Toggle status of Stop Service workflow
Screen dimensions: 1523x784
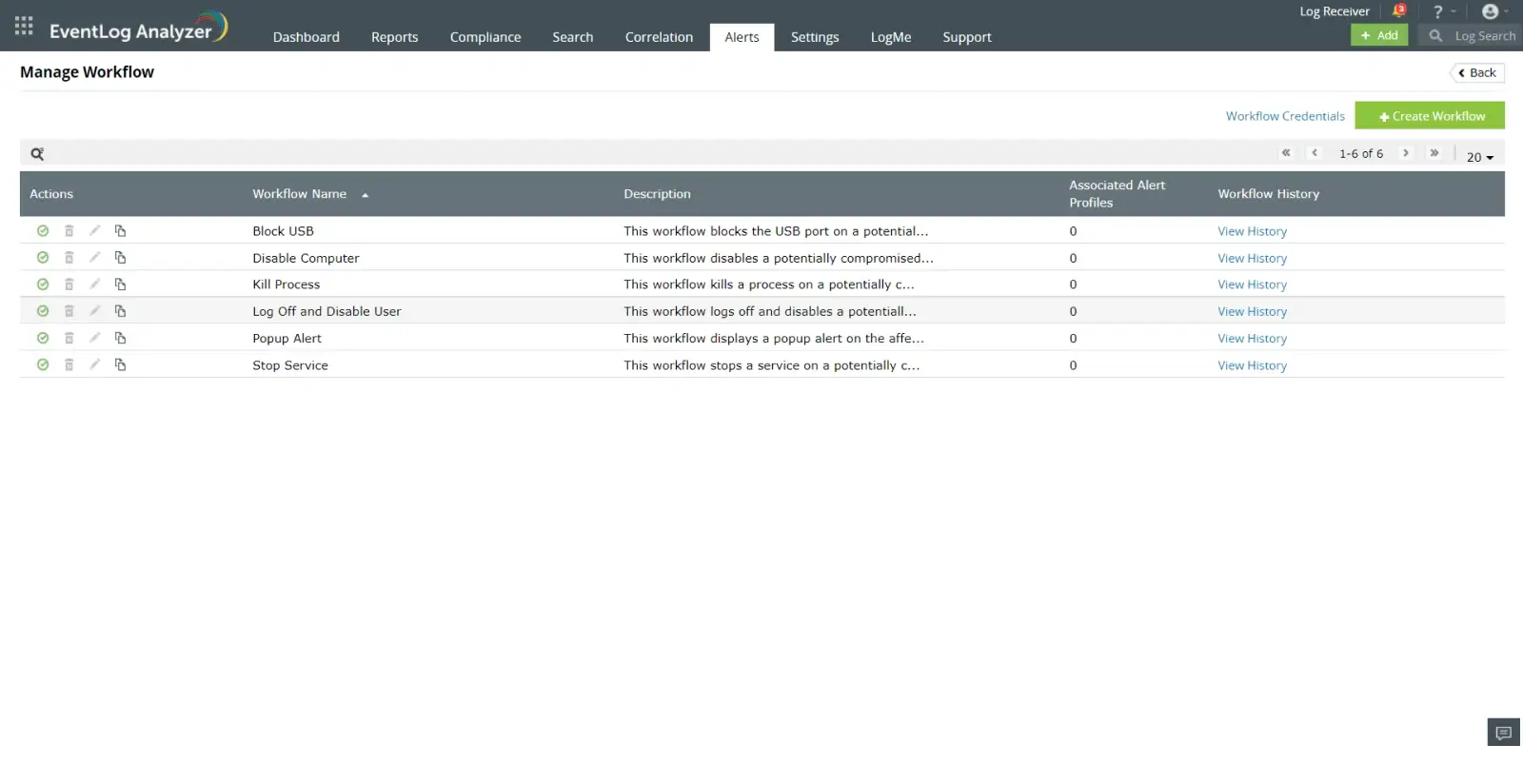43,364
